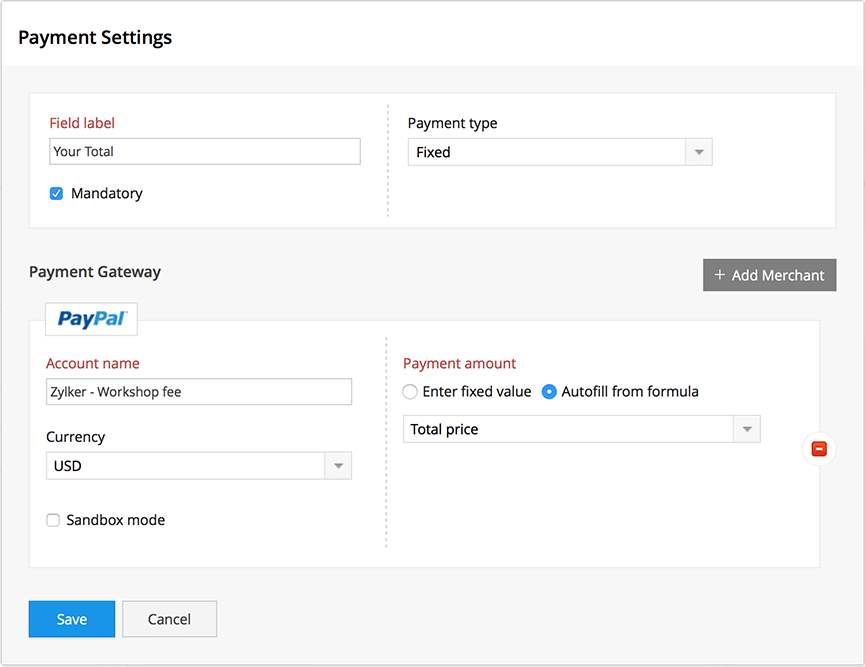Image resolution: width=865 pixels, height=667 pixels.
Task: Click the PayPal logo tab
Action: [x=91, y=319]
